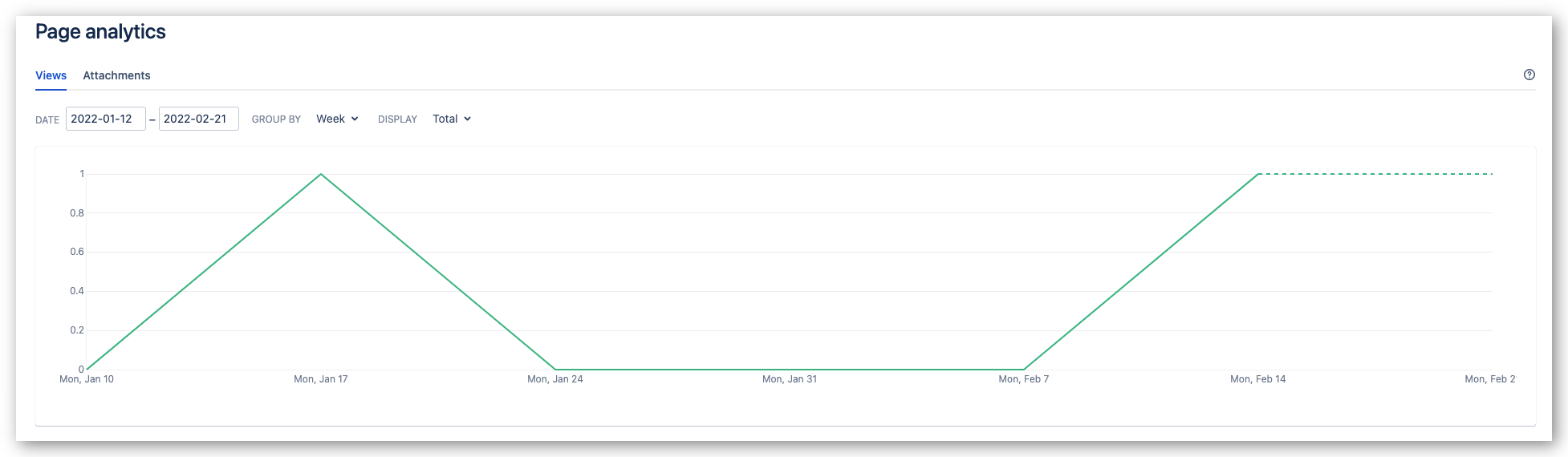1568x457 pixels.
Task: Click the Mon, Jan 31 axis label
Action: 790,379
